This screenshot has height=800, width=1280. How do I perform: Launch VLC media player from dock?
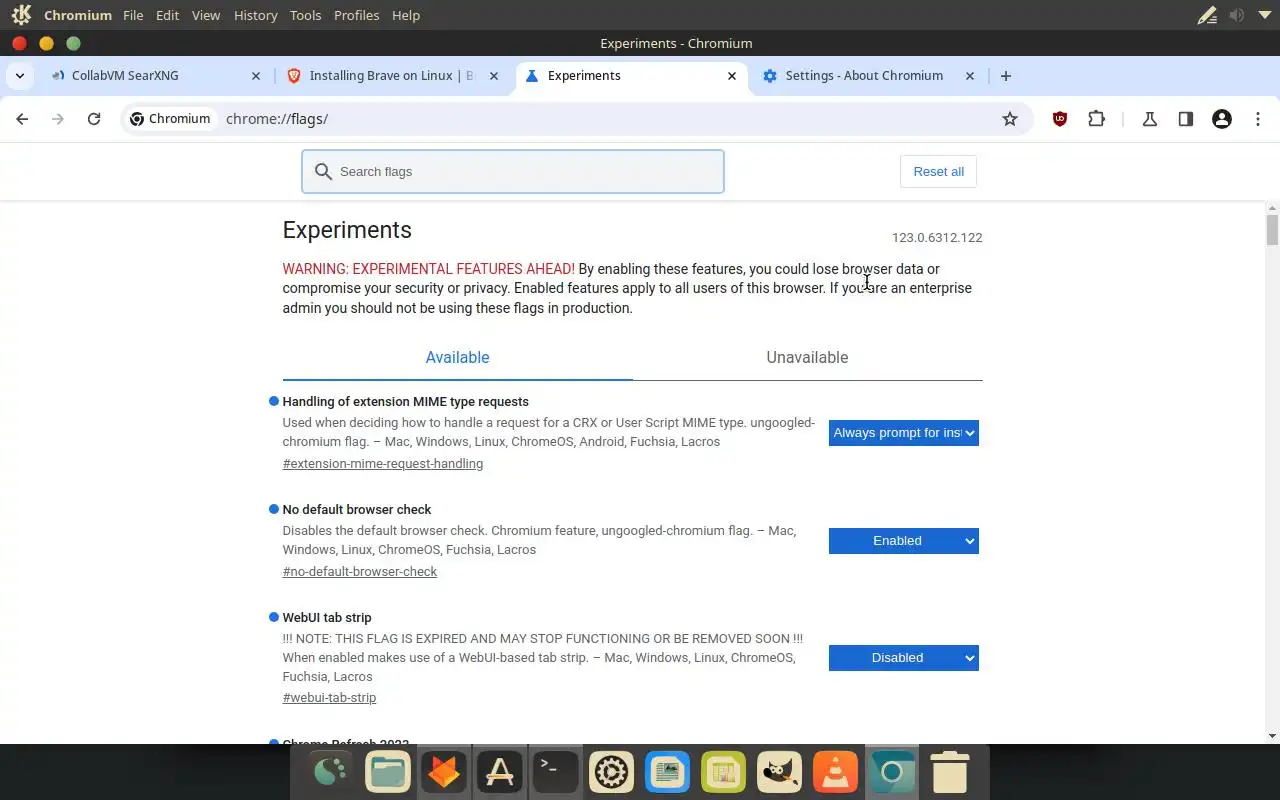click(836, 773)
